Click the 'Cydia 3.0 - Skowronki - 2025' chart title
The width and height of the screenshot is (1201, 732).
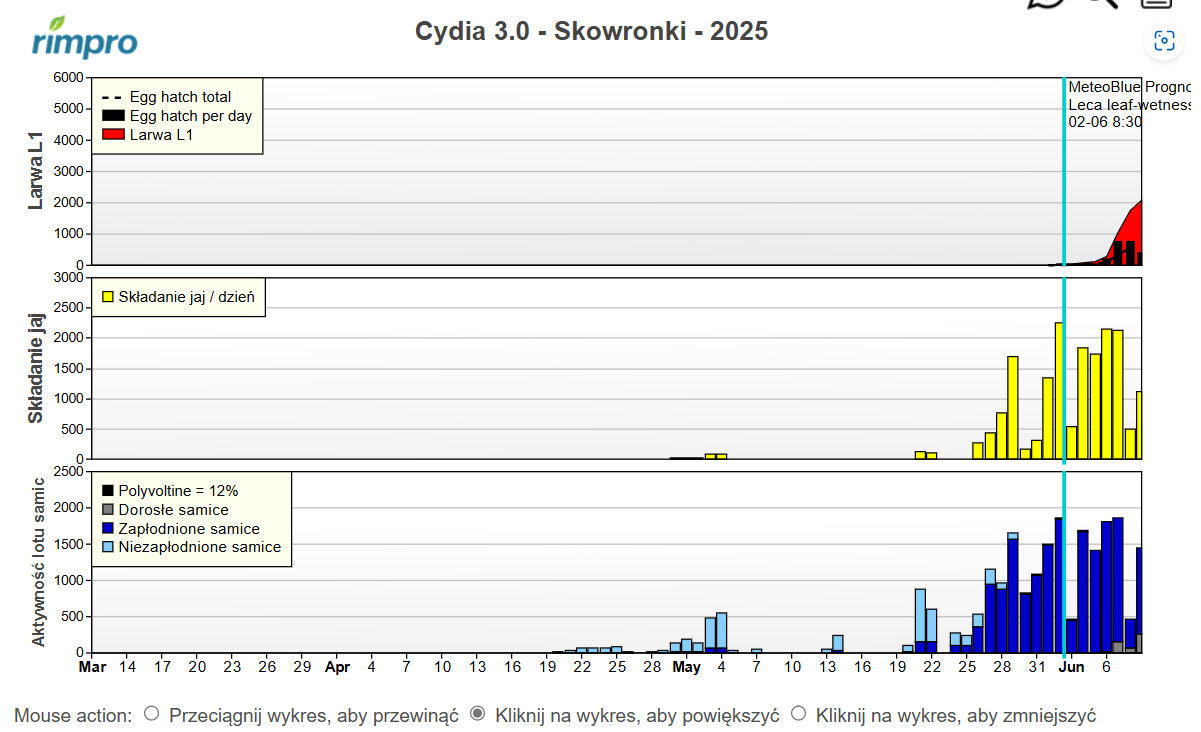591,31
